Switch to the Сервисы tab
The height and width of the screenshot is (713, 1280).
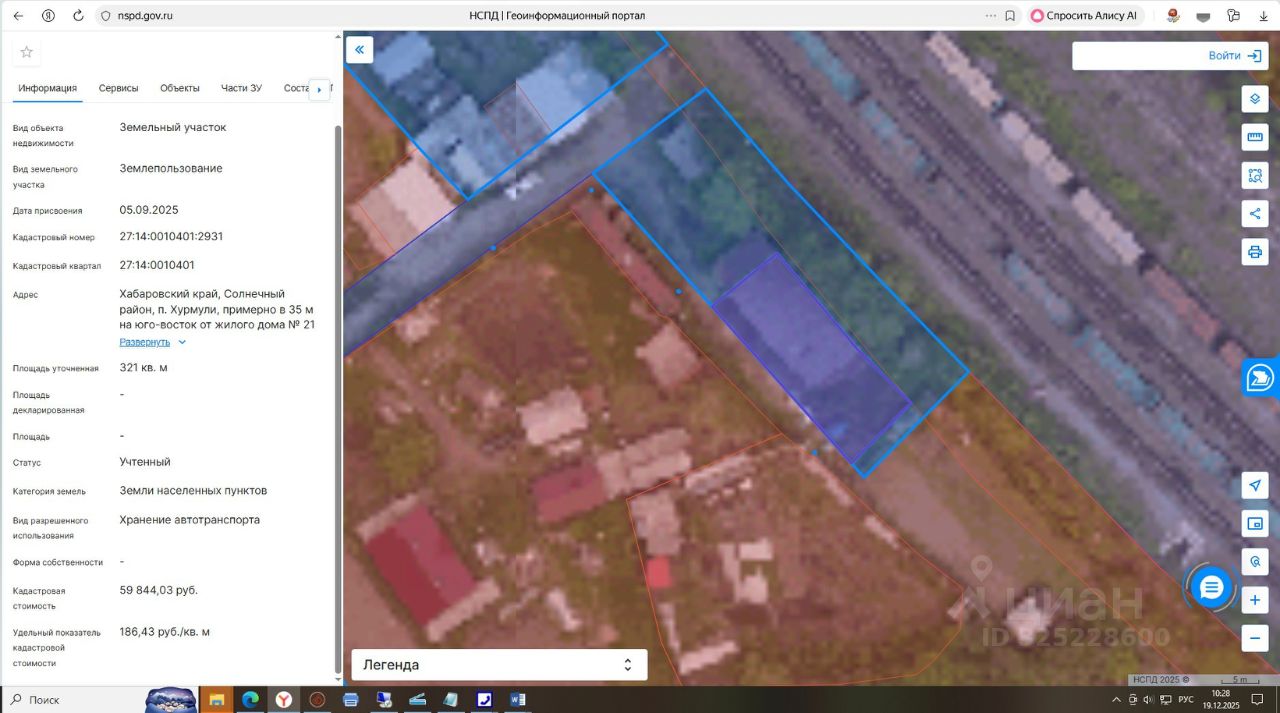point(118,88)
